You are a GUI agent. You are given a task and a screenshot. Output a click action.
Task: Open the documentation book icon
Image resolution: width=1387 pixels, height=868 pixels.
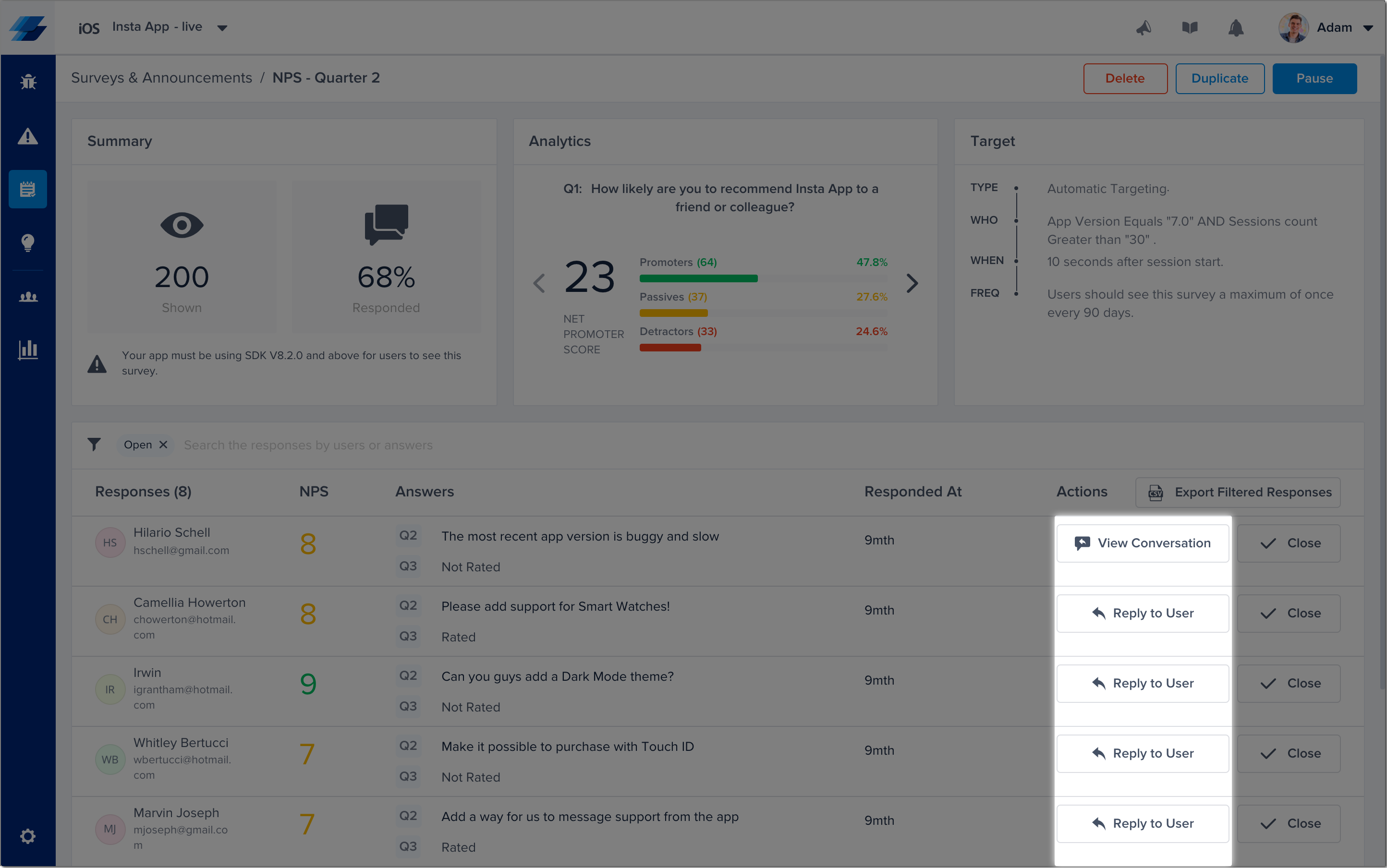(x=1190, y=27)
